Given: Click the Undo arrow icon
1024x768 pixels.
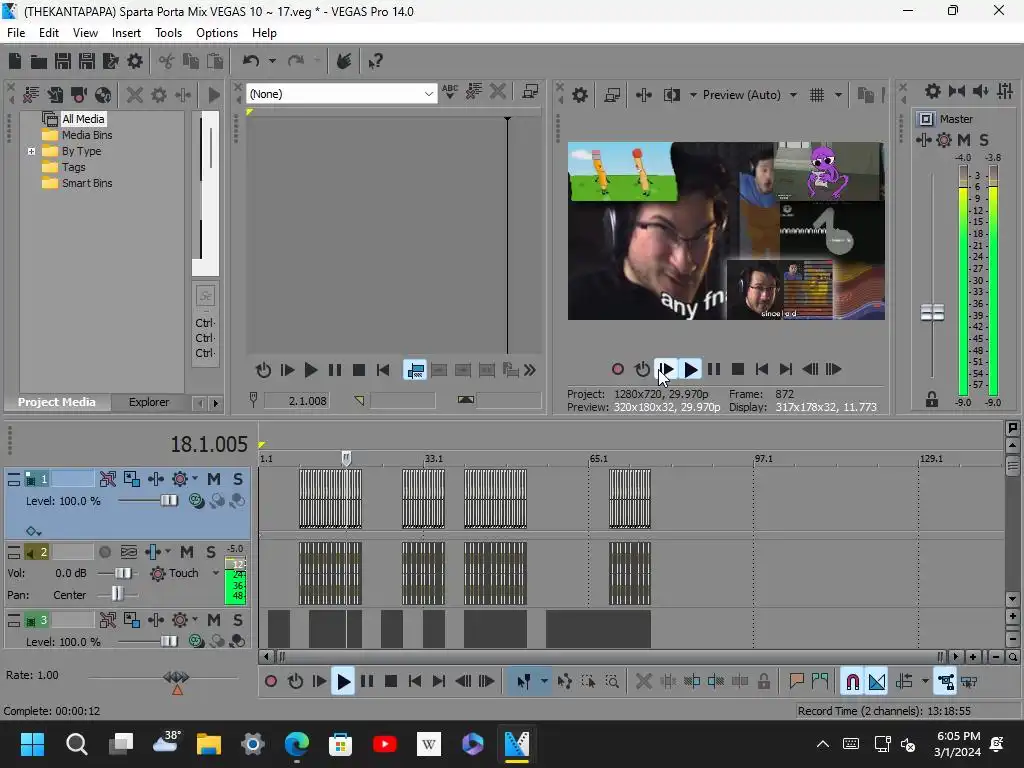Looking at the screenshot, I should point(251,61).
